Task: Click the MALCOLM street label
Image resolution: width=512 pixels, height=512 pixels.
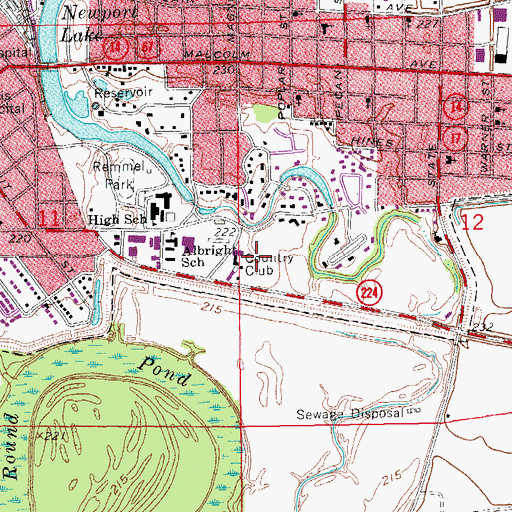Action: (x=217, y=54)
